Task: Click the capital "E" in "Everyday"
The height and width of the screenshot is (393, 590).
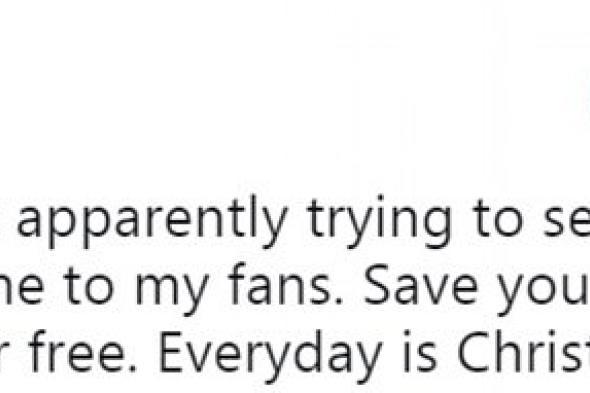Action: (x=173, y=351)
